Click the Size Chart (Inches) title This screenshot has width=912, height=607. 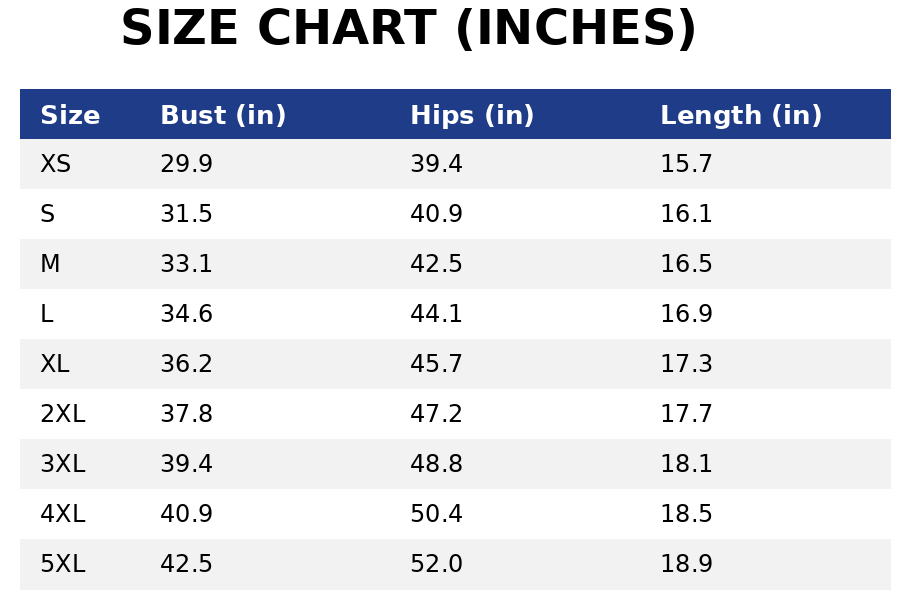[408, 30]
